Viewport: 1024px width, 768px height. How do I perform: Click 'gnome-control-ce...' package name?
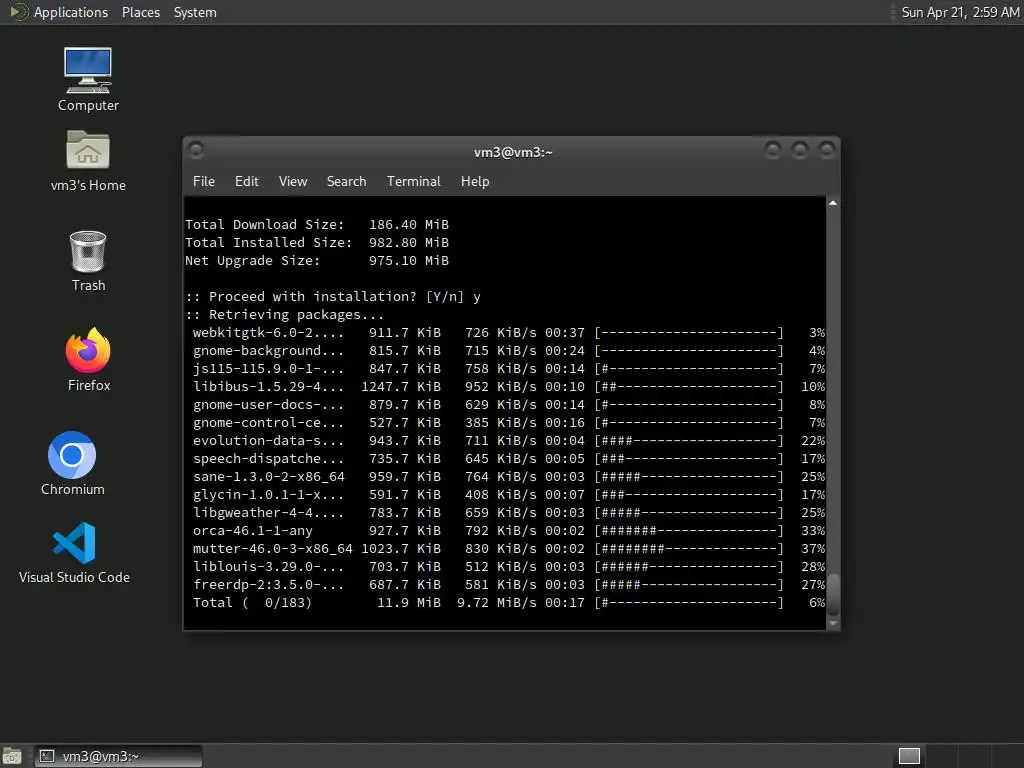[x=268, y=423]
